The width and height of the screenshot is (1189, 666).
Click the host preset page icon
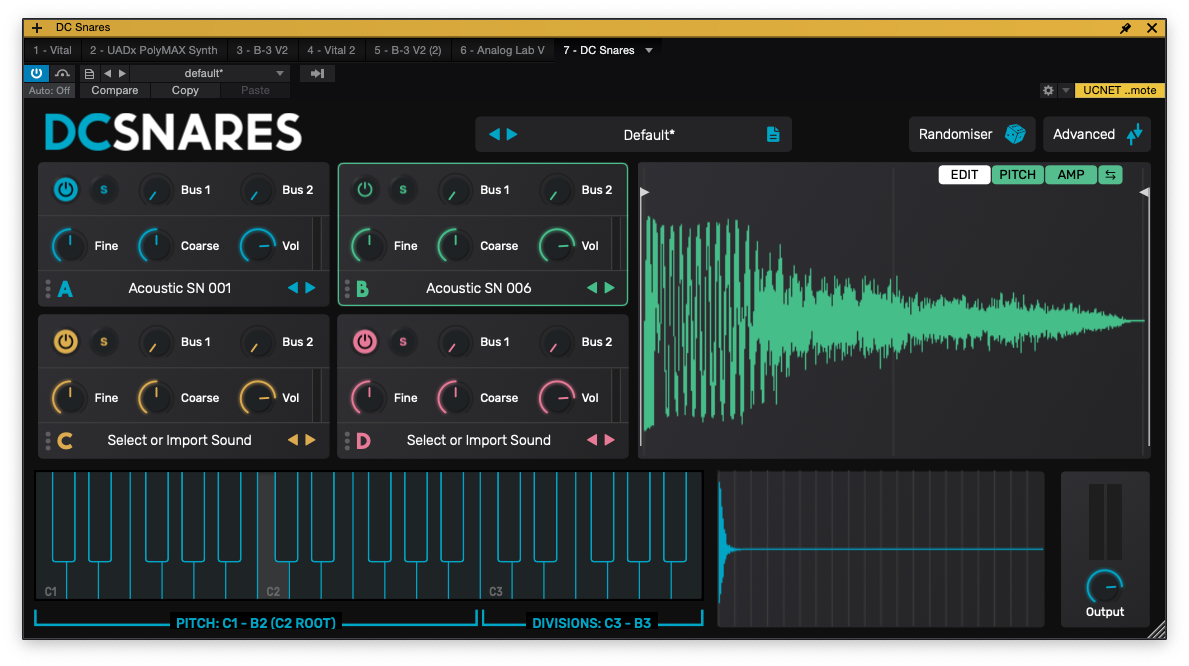(x=89, y=74)
